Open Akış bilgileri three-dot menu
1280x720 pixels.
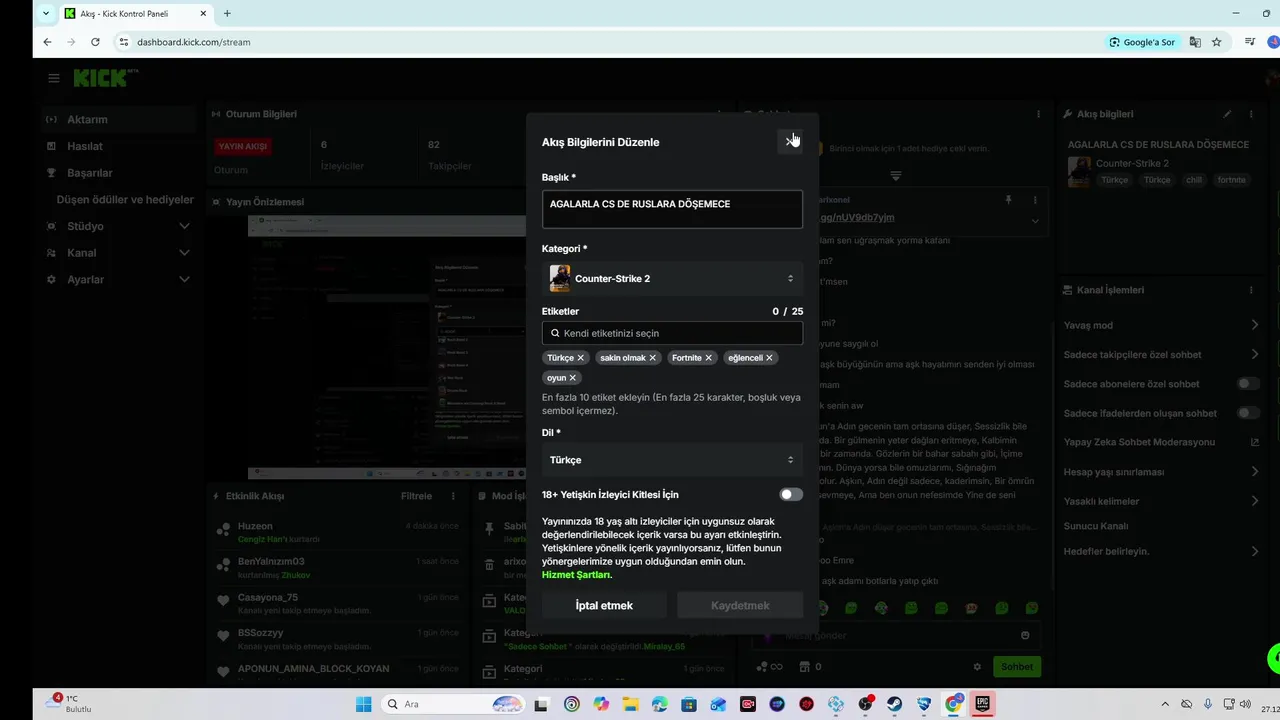[1251, 114]
